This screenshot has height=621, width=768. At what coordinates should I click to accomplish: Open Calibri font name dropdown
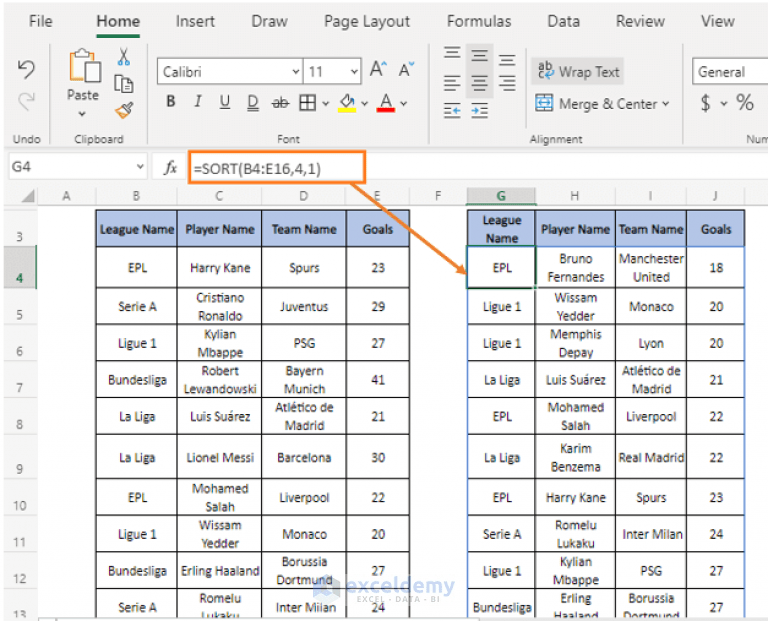tap(295, 72)
